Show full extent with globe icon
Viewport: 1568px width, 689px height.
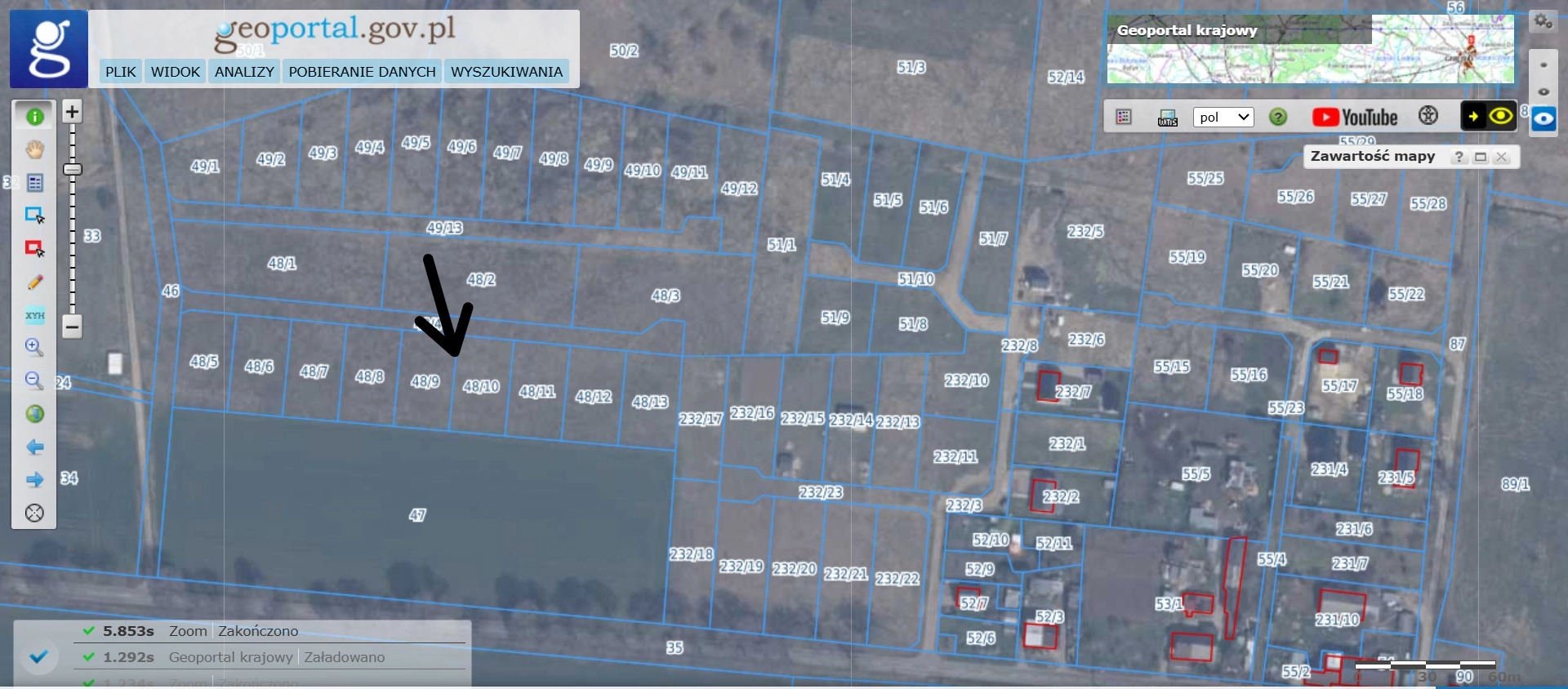34,414
